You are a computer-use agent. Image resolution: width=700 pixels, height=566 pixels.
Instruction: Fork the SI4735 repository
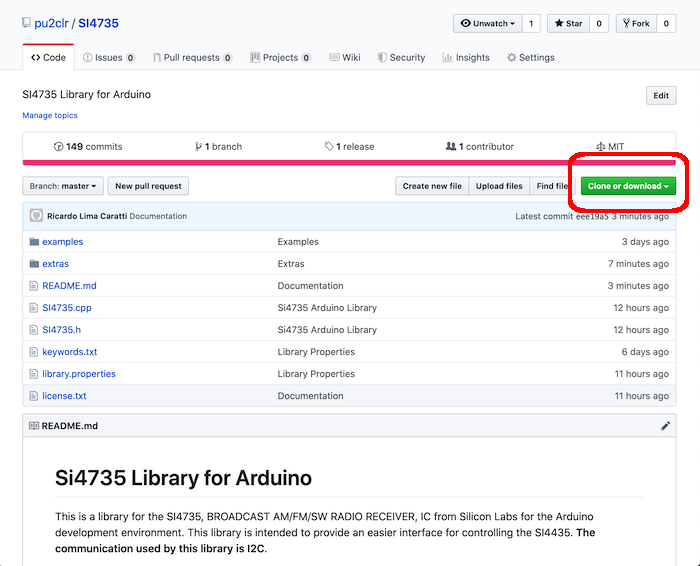click(636, 23)
